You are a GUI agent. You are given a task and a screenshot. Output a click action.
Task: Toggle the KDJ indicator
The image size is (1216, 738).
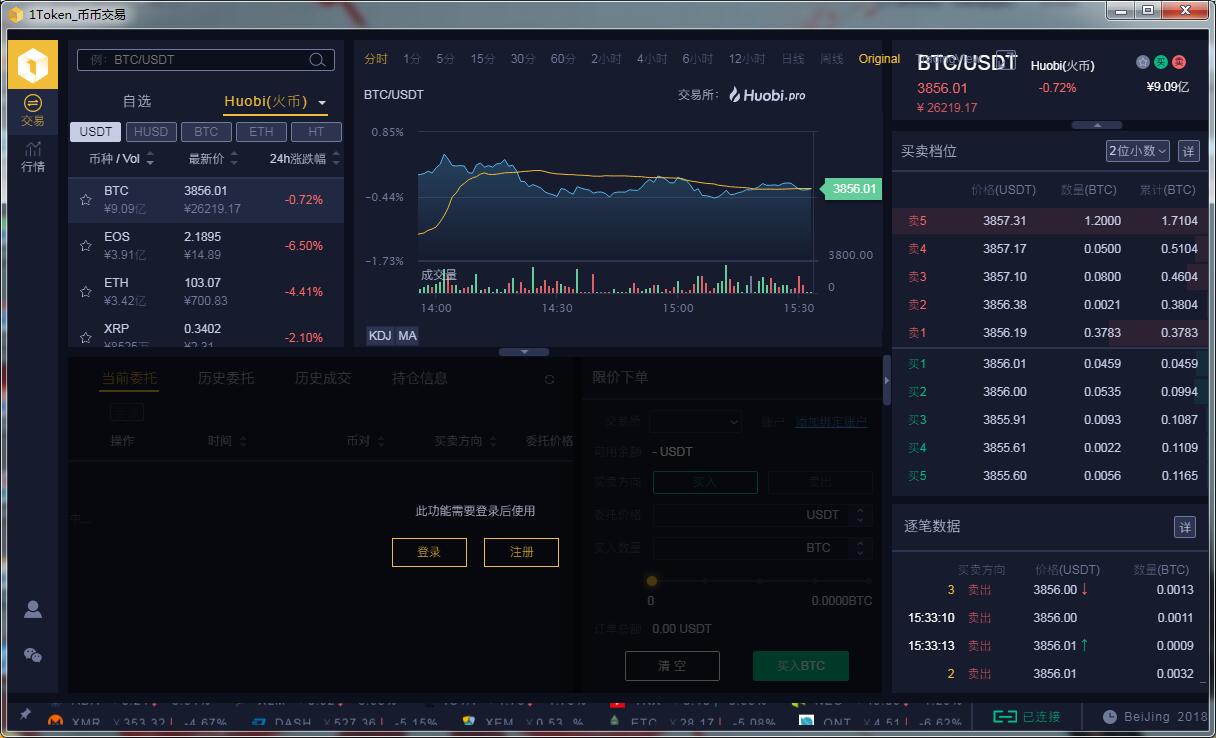(x=380, y=335)
